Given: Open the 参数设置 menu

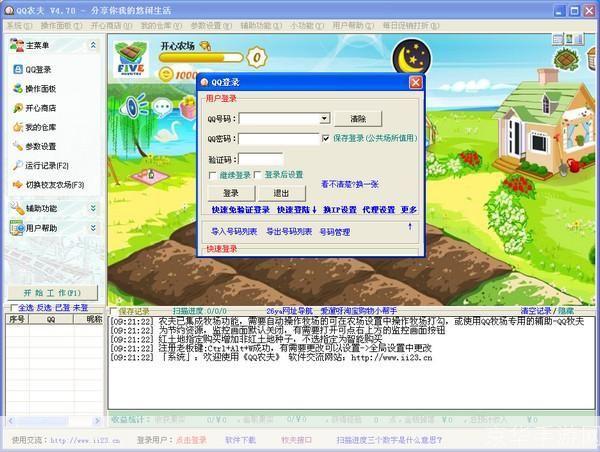Looking at the screenshot, I should coord(211,26).
